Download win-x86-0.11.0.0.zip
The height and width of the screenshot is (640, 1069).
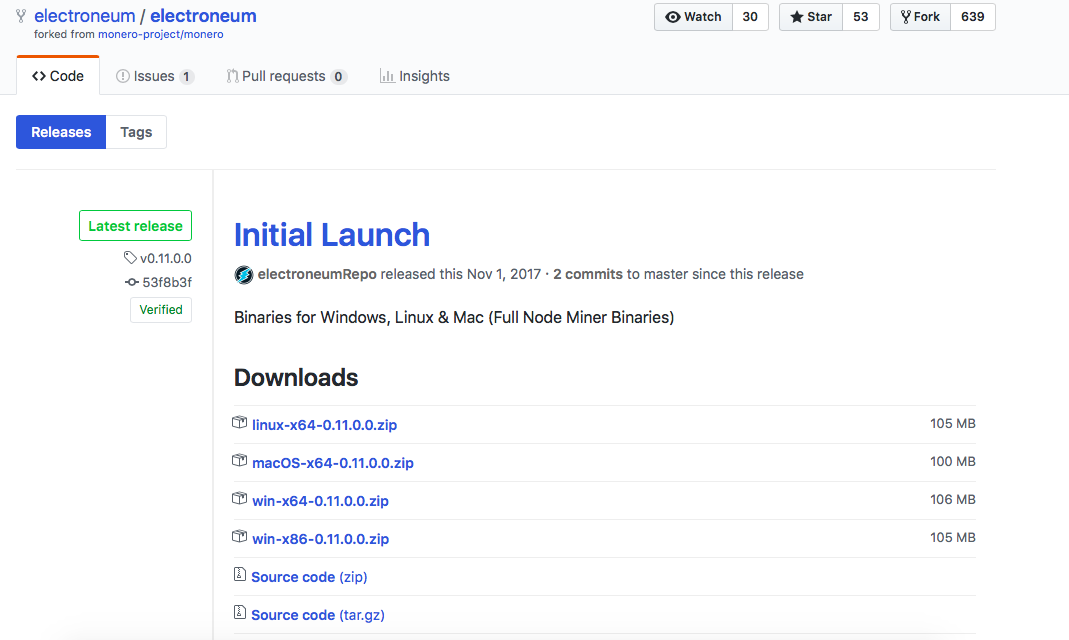[x=320, y=539]
